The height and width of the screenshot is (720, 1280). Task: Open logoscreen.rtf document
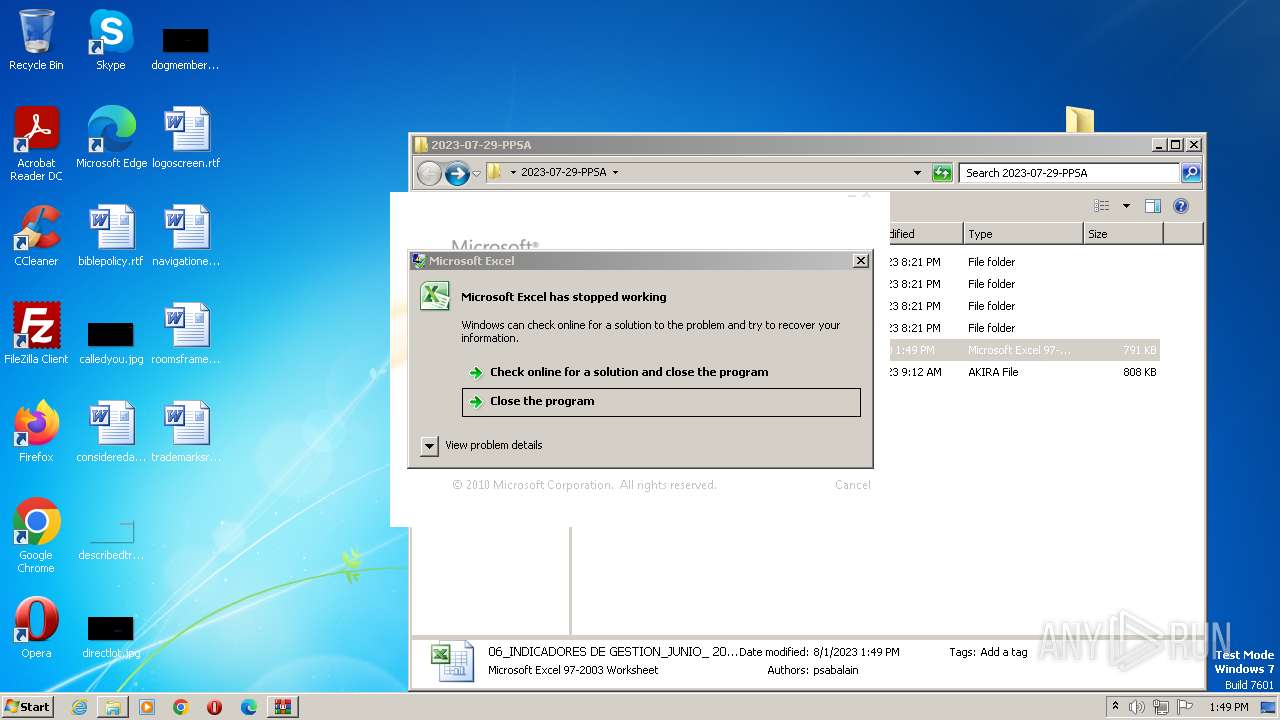click(186, 138)
